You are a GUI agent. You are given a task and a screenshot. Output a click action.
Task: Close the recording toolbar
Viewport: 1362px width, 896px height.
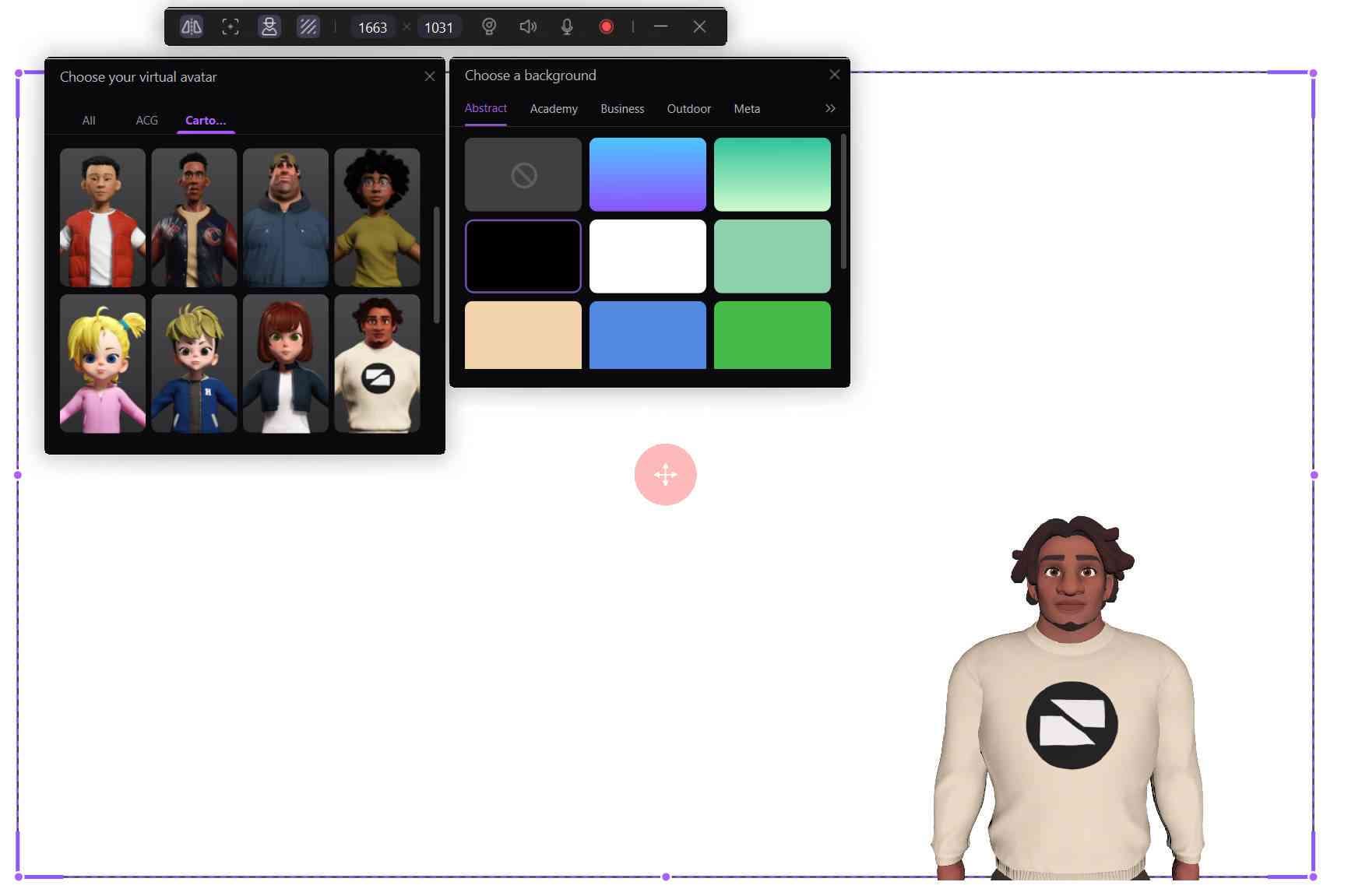(699, 26)
